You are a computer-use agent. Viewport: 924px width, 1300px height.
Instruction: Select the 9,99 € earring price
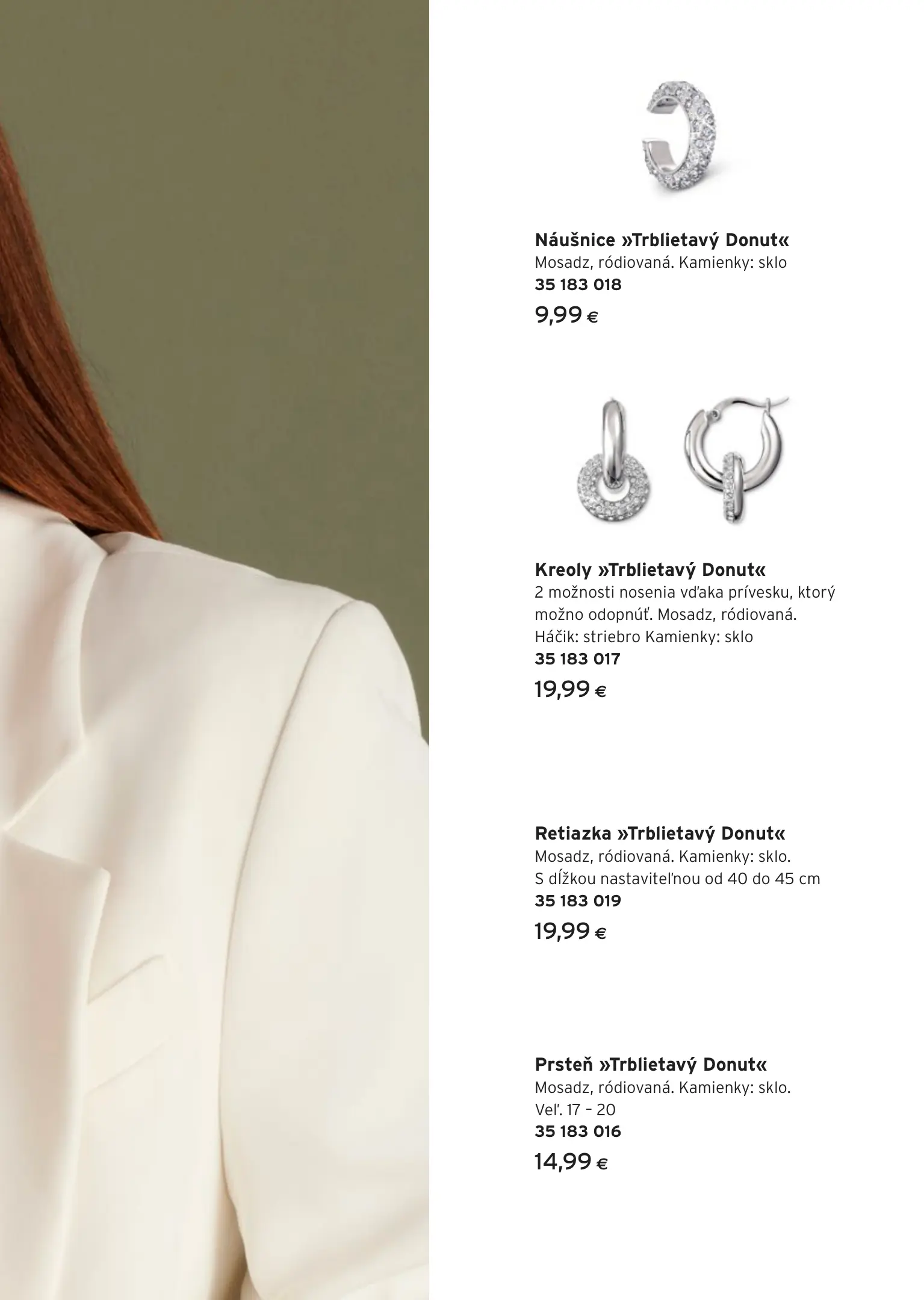(x=566, y=315)
